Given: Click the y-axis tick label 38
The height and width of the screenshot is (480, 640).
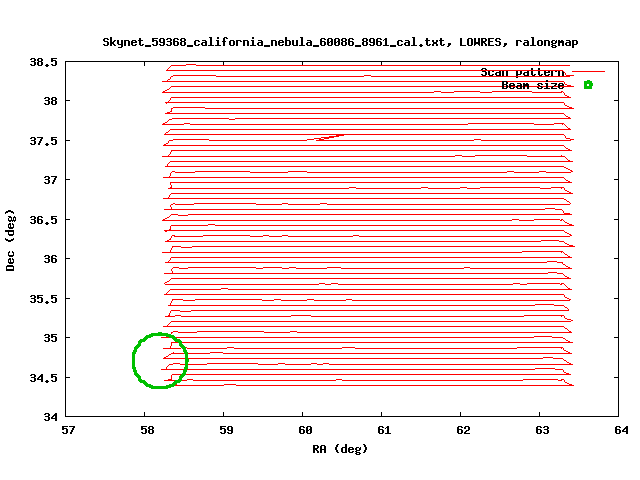Looking at the screenshot, I should click(50, 101).
